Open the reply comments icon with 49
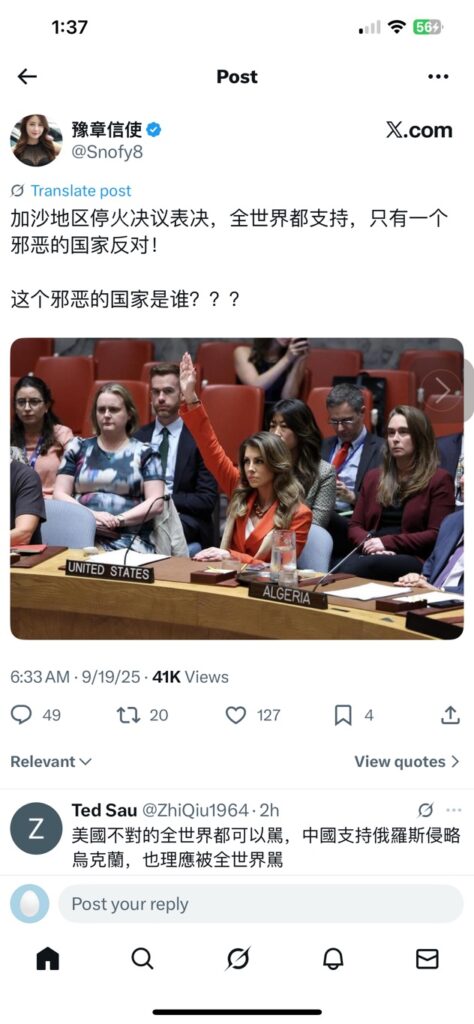The width and height of the screenshot is (474, 1024). [22, 715]
